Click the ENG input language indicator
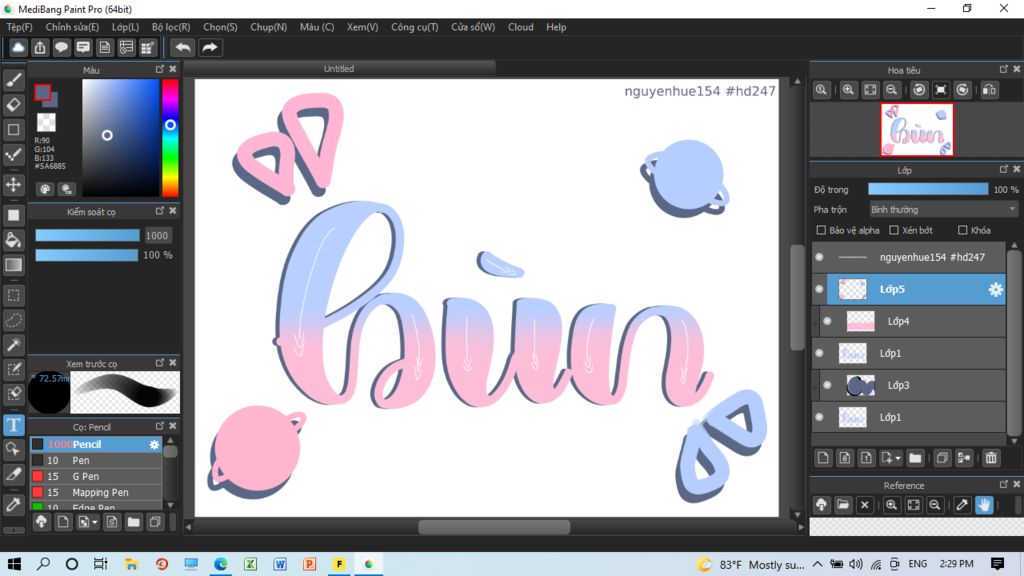1024x576 pixels. (x=918, y=564)
